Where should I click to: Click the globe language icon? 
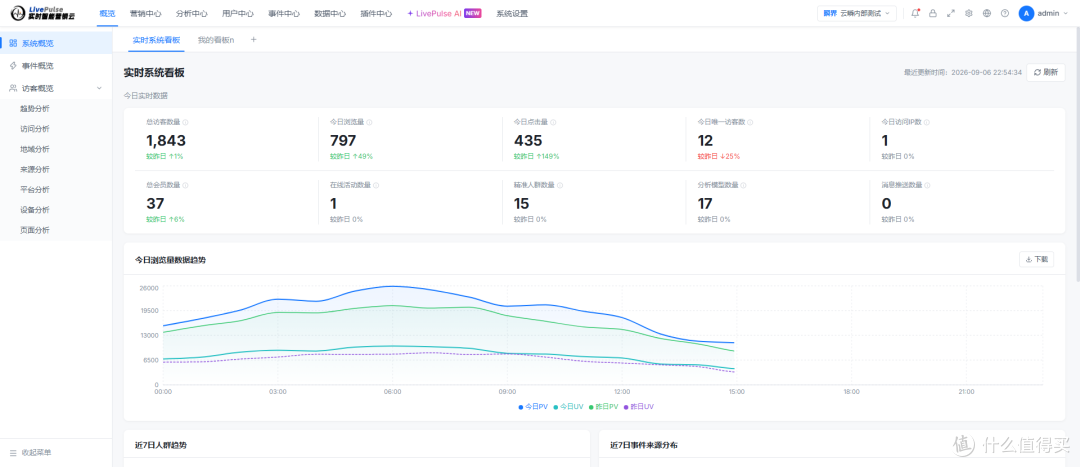click(986, 13)
